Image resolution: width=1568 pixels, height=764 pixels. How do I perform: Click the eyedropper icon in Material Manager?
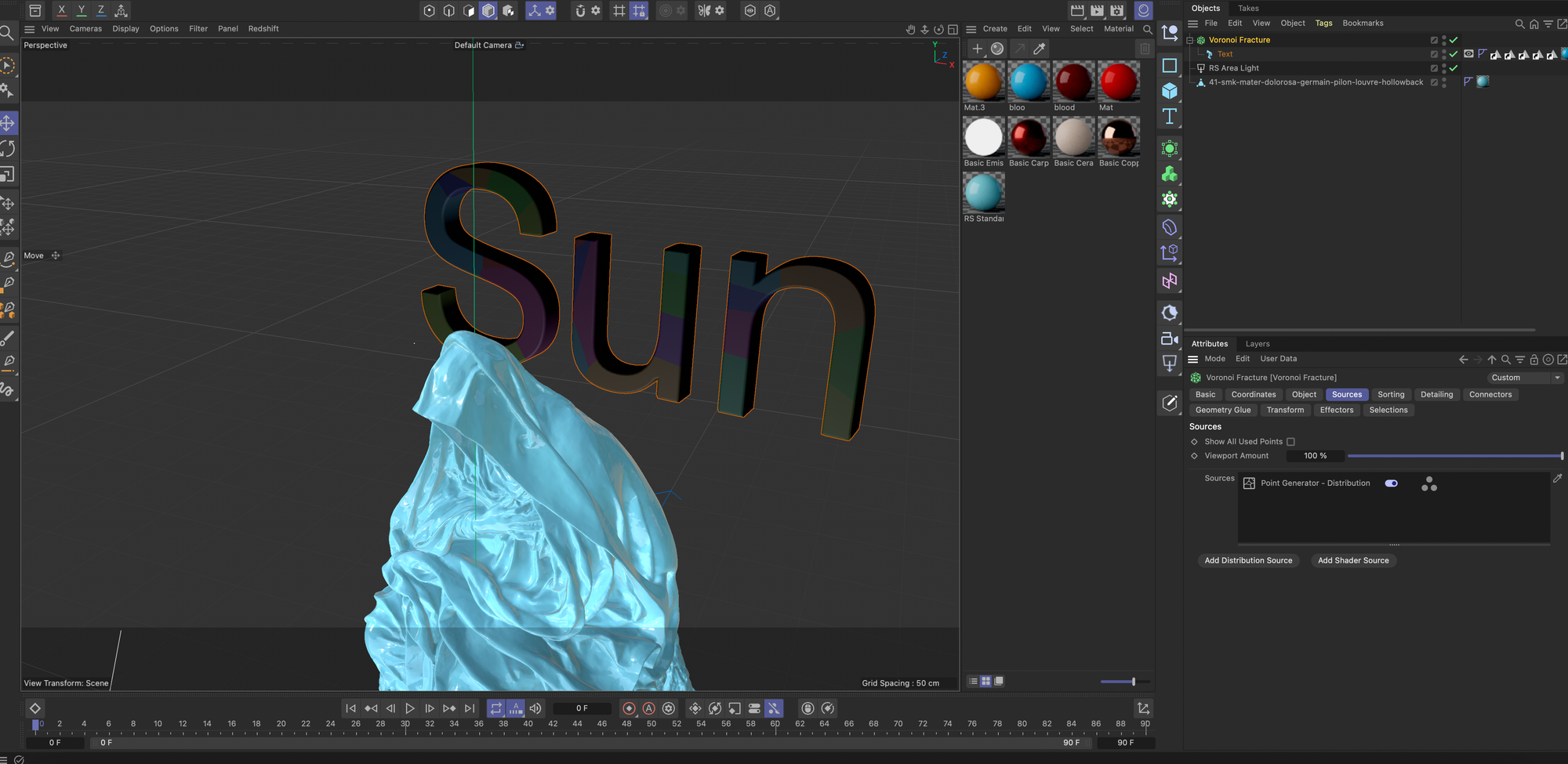click(x=1040, y=49)
